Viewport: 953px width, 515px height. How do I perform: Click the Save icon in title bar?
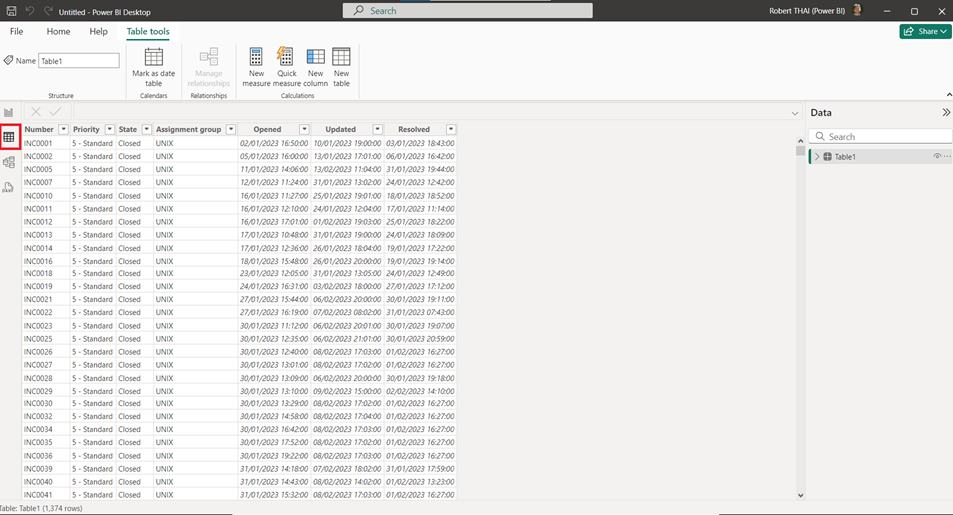click(12, 11)
